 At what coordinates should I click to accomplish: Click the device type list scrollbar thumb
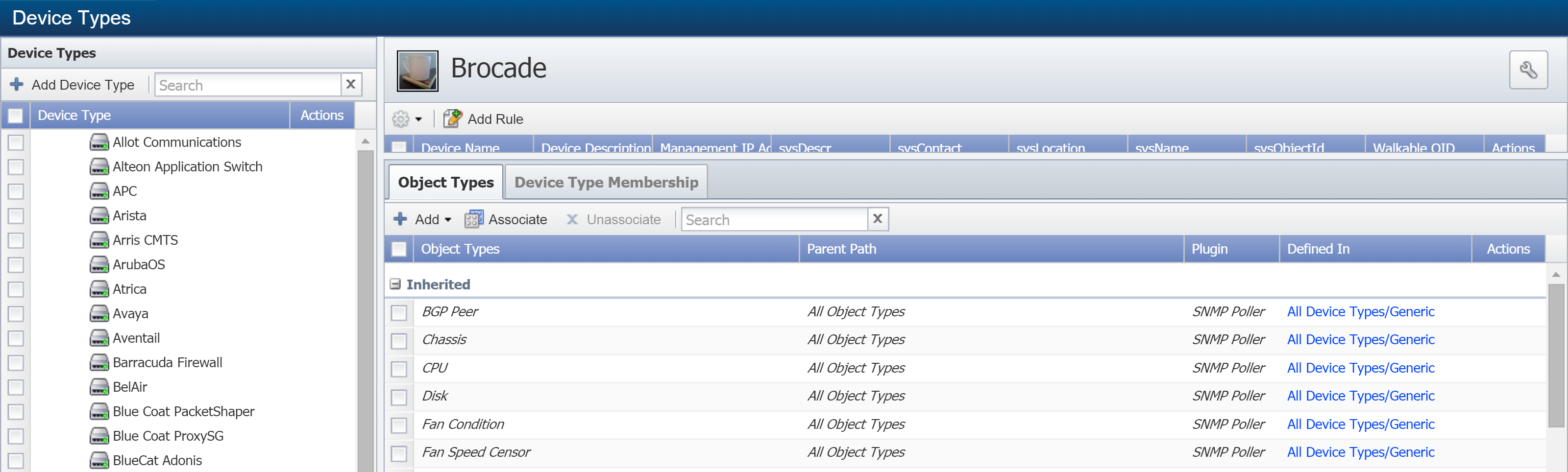(x=365, y=310)
